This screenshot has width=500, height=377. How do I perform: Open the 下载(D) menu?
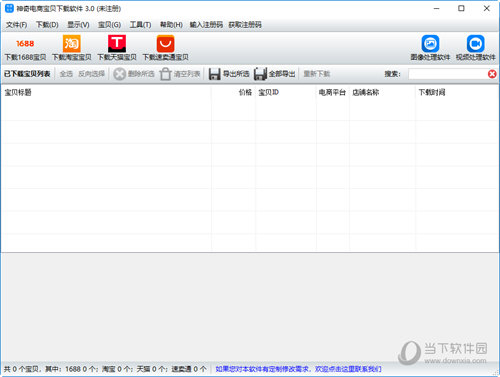47,25
